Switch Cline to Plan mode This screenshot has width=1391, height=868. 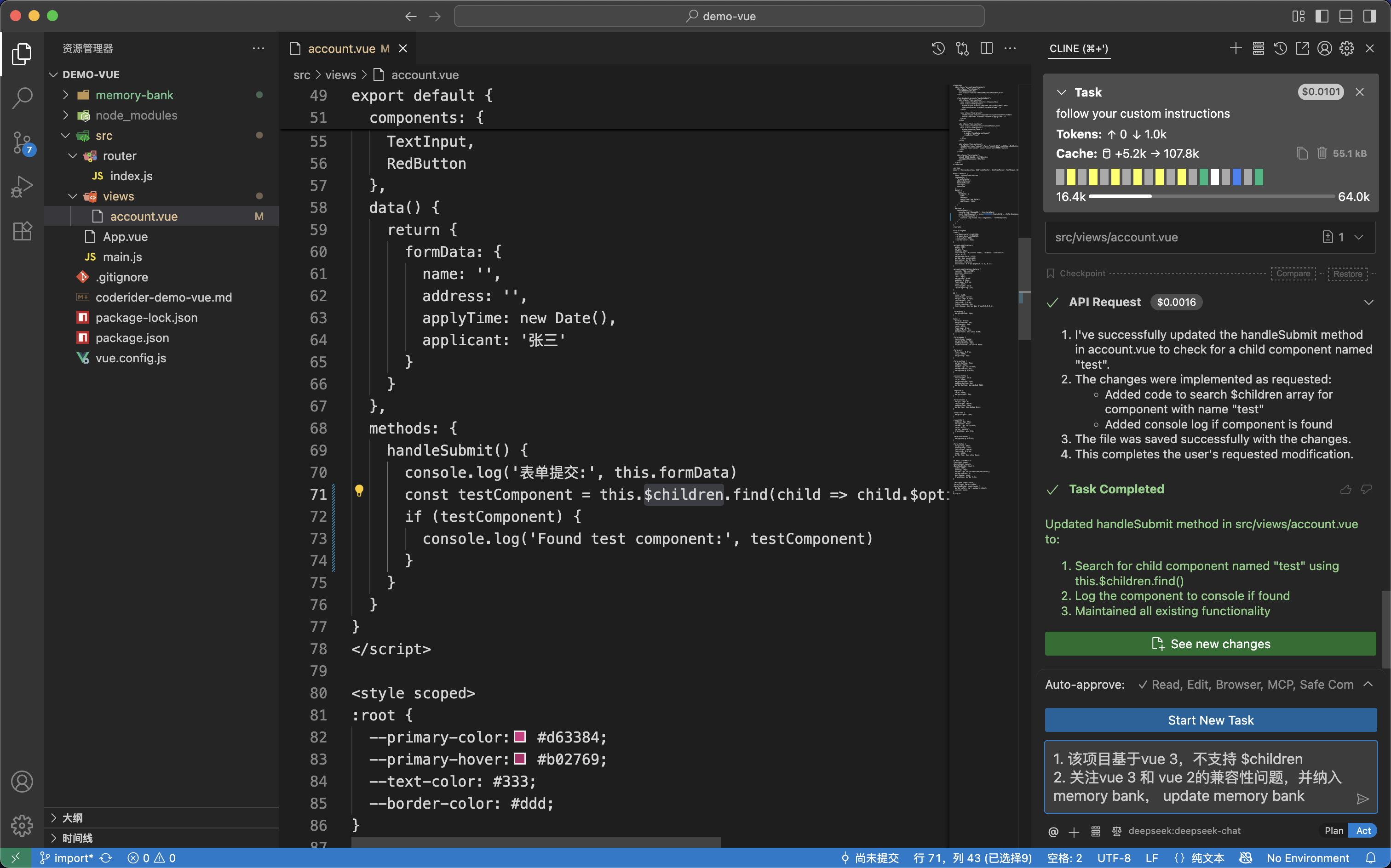(x=1333, y=831)
